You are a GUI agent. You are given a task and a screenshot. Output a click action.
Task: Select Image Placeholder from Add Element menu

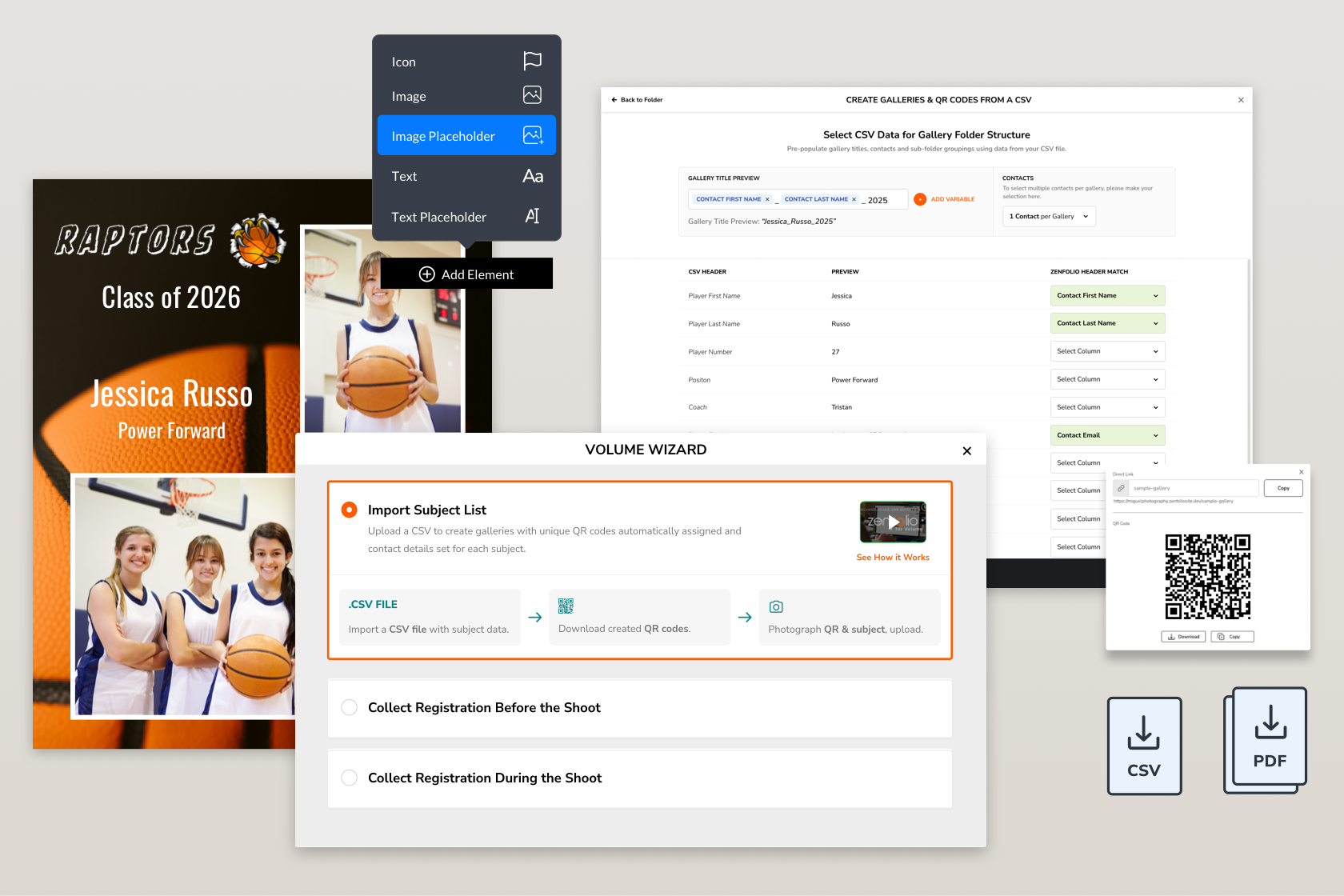(443, 136)
